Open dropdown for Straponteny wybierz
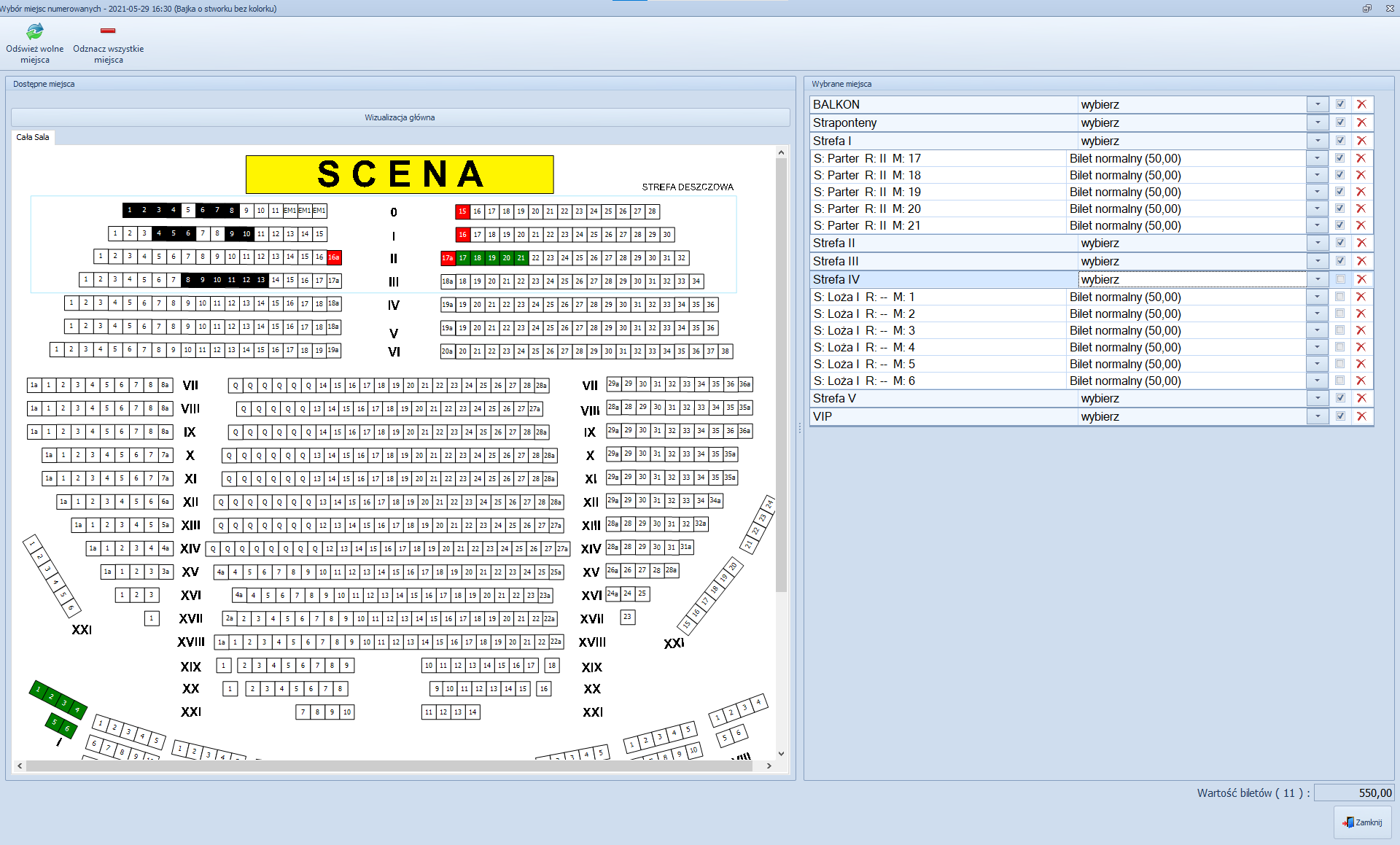The image size is (1400, 845). pos(1318,122)
